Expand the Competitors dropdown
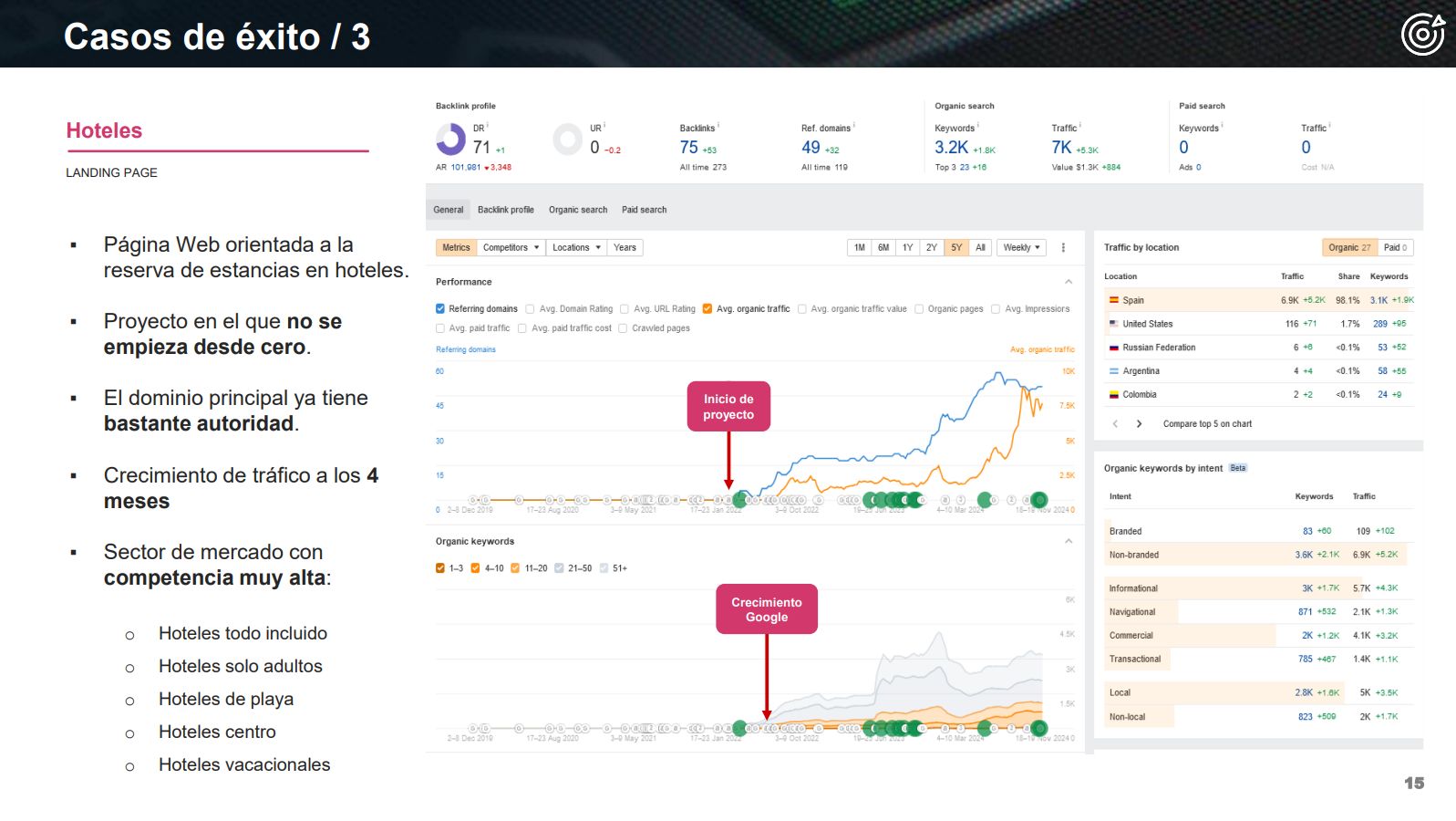Screen dimensions: 1456x821 coord(511,247)
